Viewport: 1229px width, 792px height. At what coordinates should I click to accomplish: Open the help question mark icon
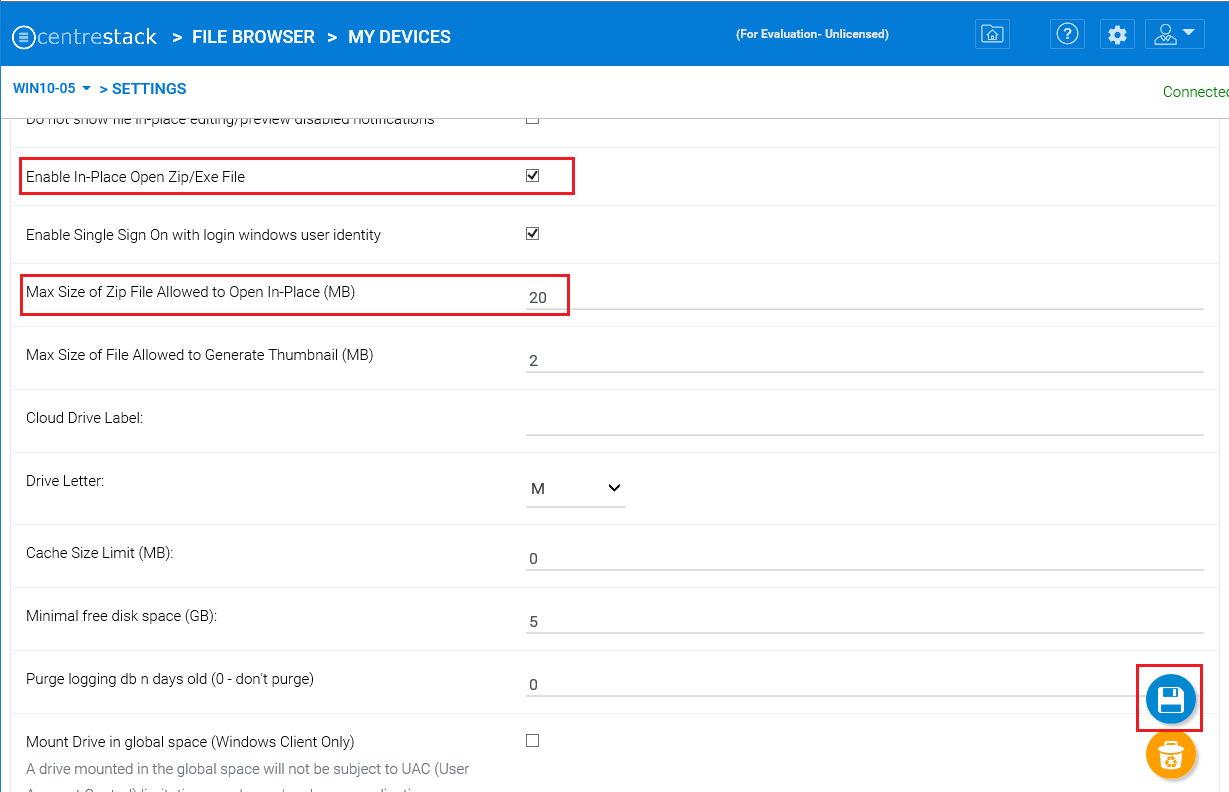click(1068, 34)
